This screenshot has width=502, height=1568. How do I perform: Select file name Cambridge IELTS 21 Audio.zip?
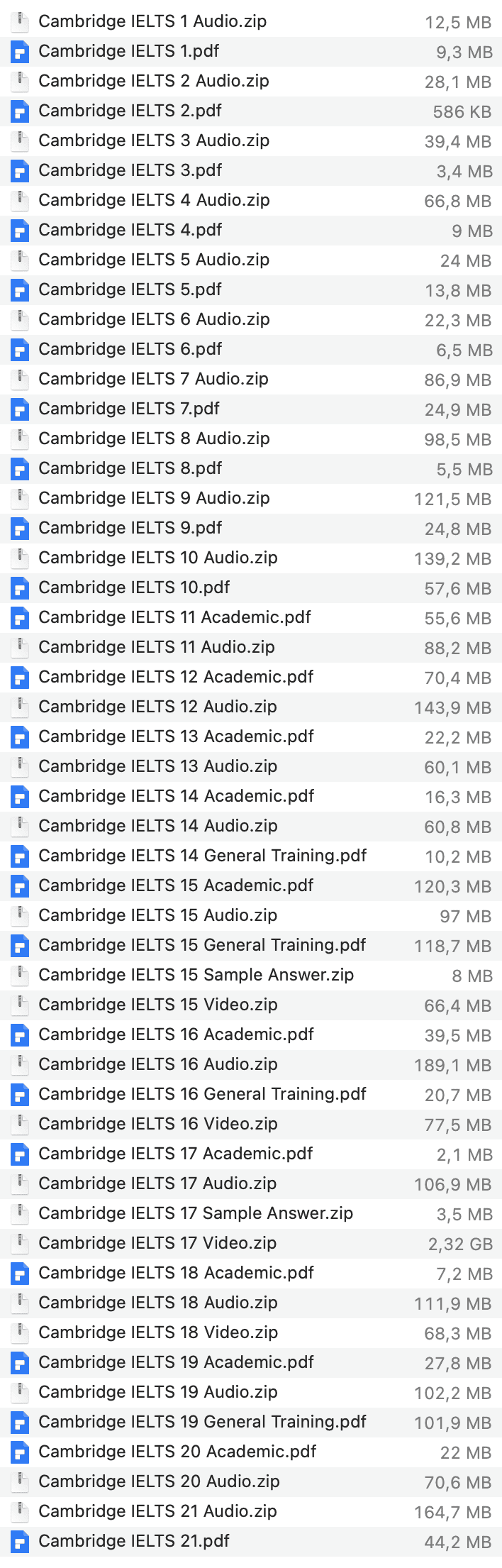click(x=158, y=1511)
